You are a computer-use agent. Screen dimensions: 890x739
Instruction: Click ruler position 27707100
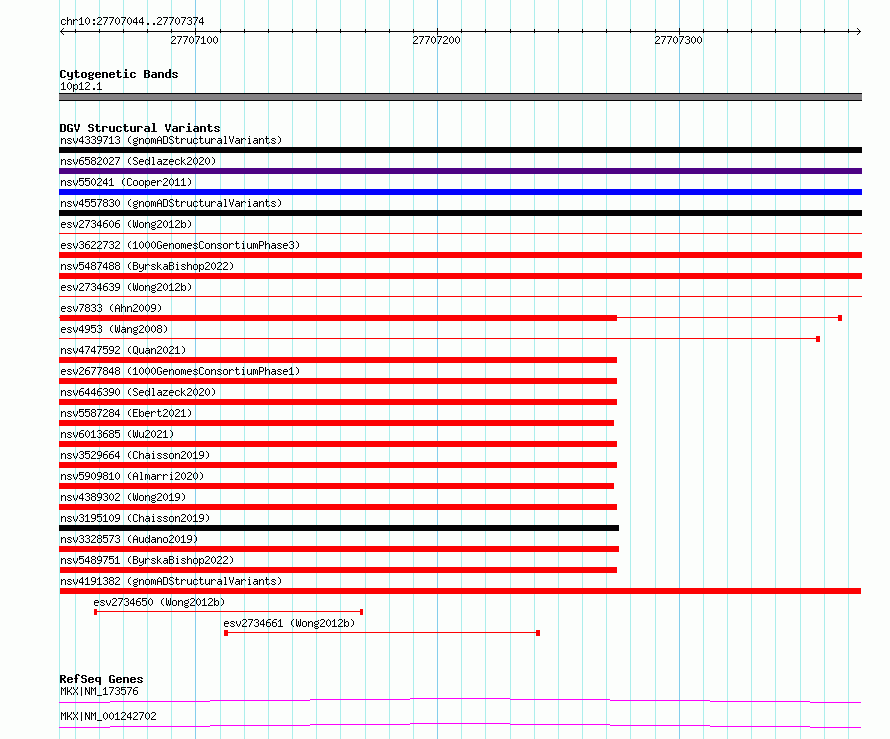(194, 40)
